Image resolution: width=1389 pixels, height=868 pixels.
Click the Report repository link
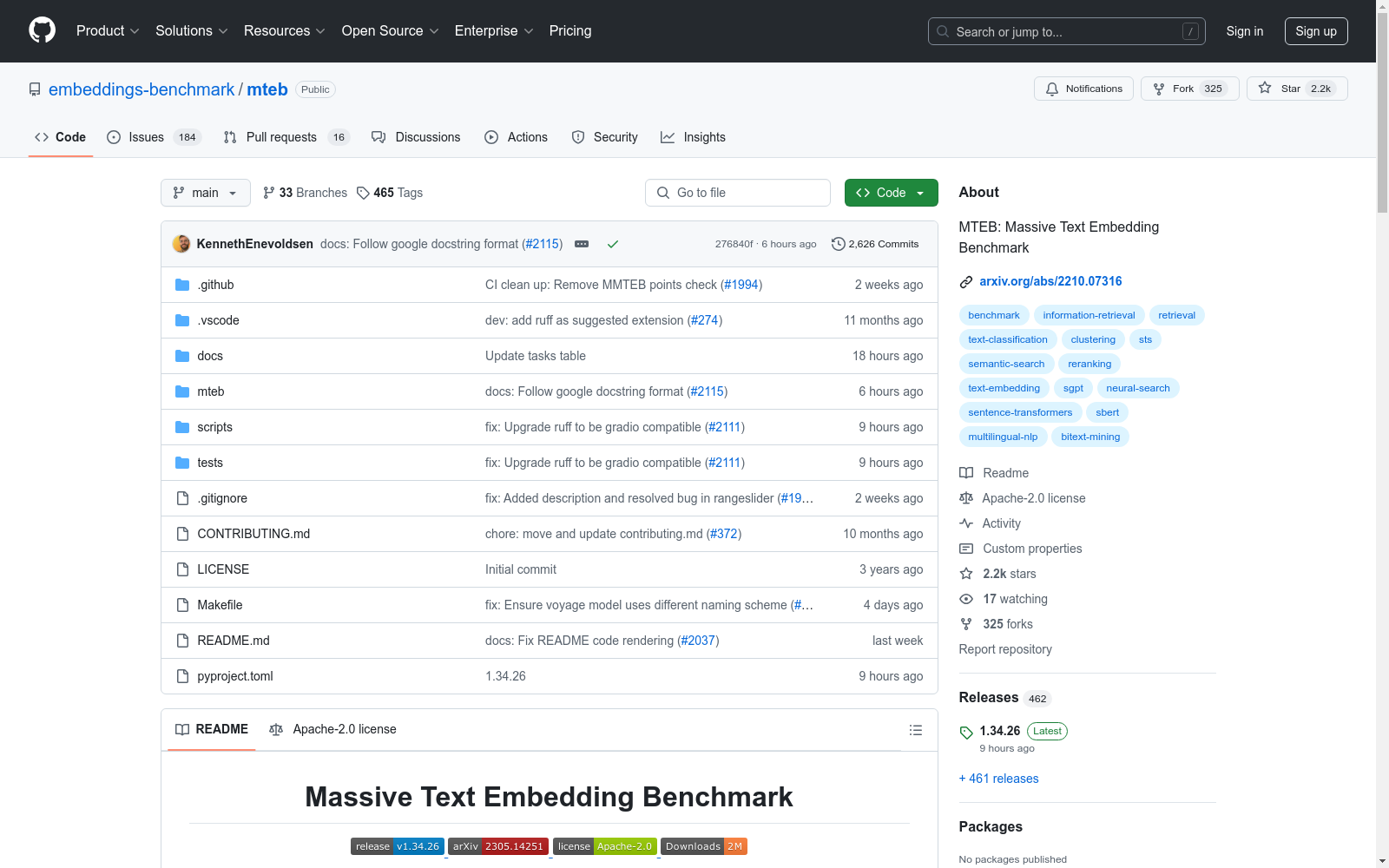pos(1005,649)
